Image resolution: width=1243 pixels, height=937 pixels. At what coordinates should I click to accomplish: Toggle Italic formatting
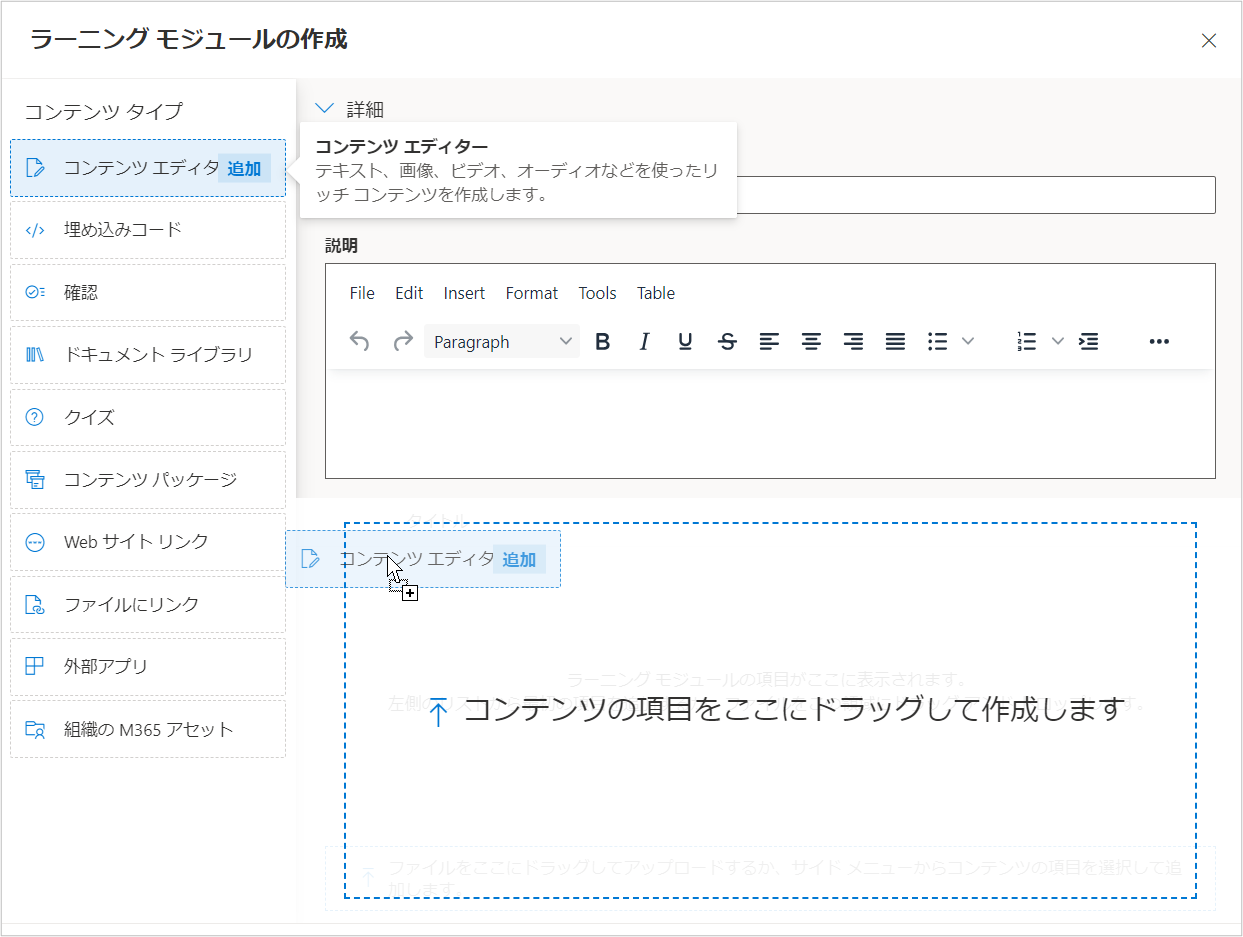[644, 342]
